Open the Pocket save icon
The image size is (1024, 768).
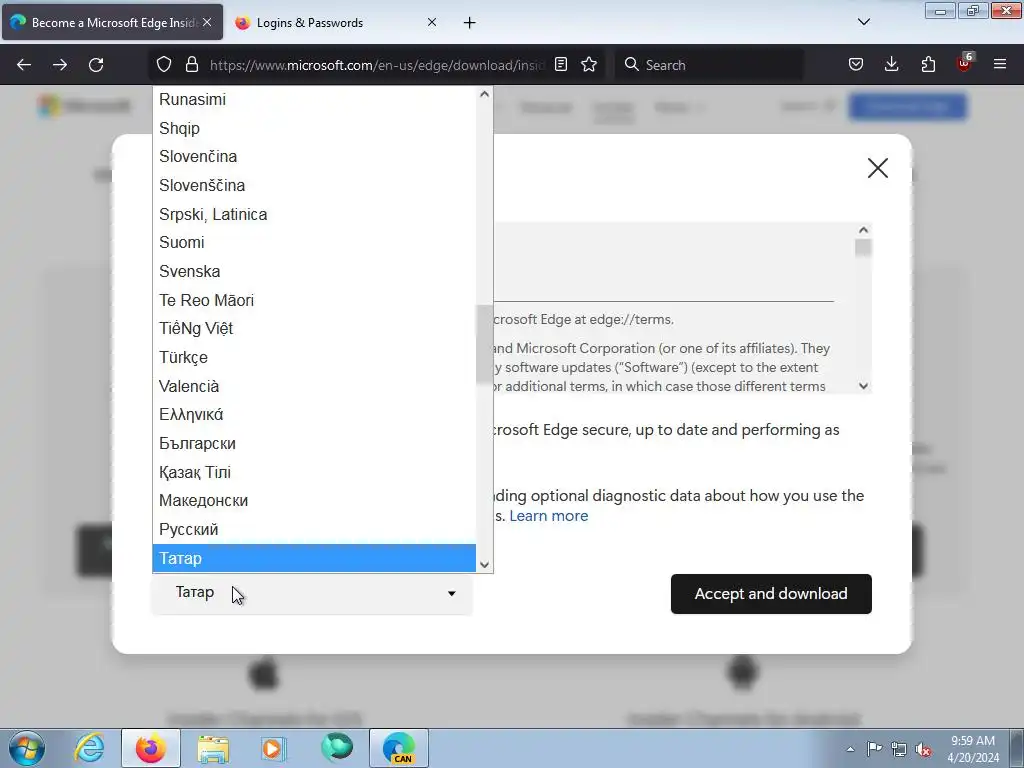tap(856, 65)
